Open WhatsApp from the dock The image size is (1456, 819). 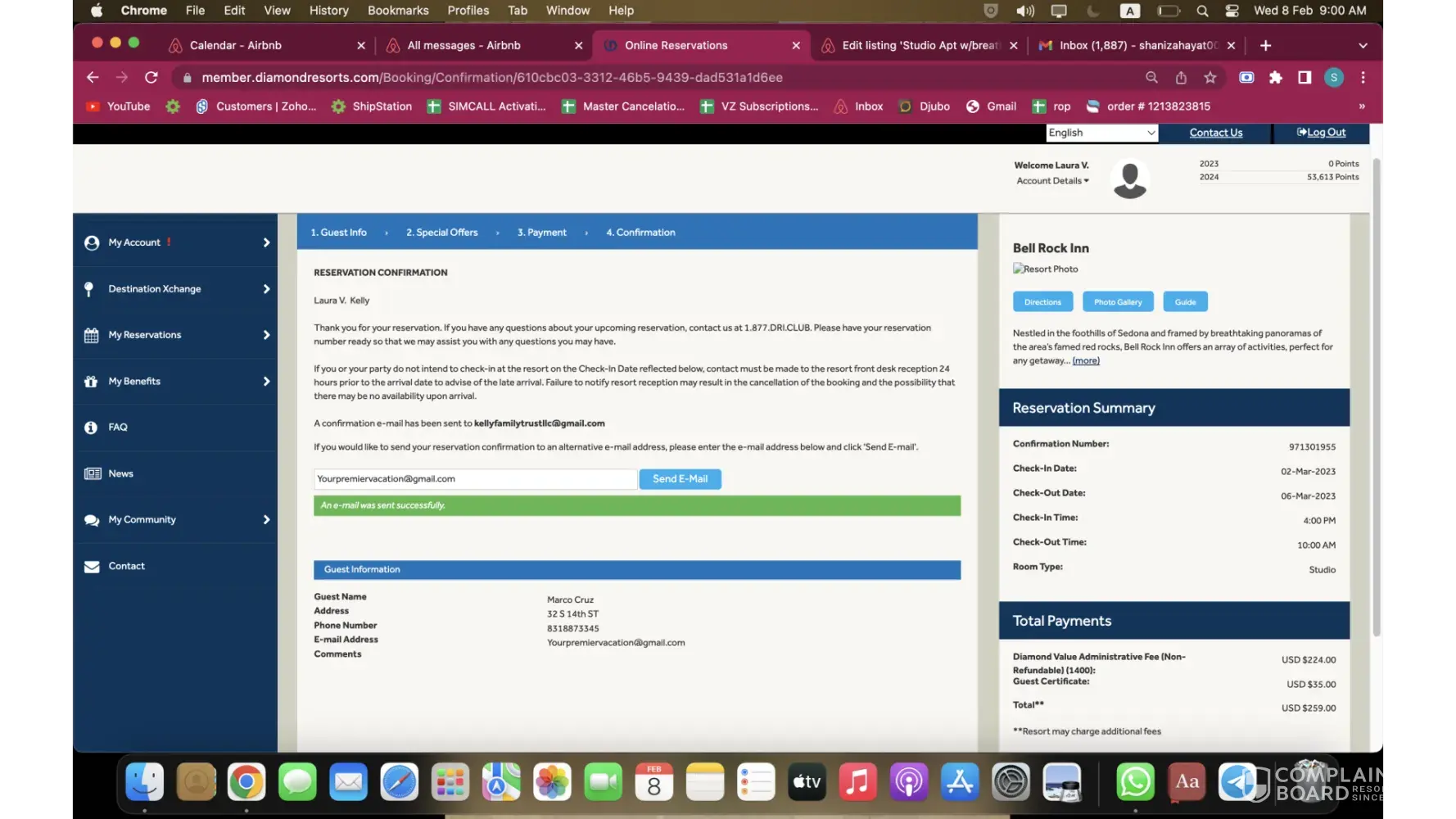(x=1135, y=782)
